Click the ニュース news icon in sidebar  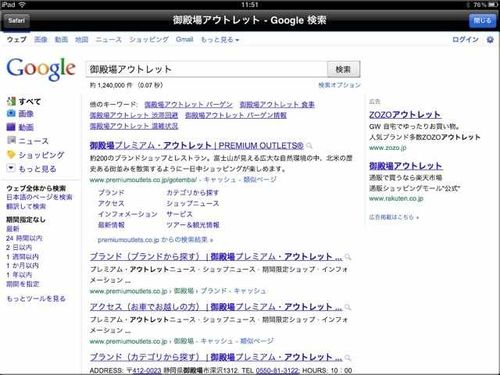(x=11, y=140)
